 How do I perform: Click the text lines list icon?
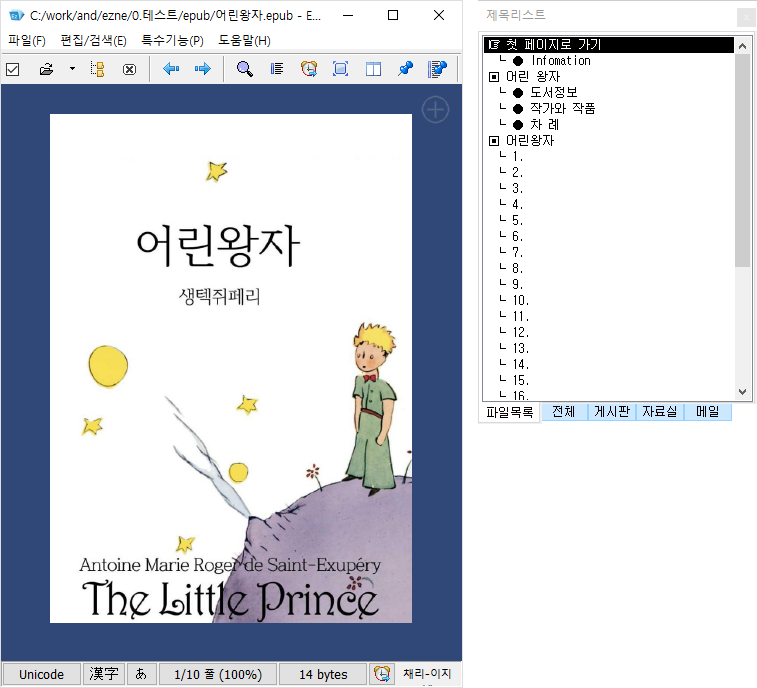tap(277, 69)
